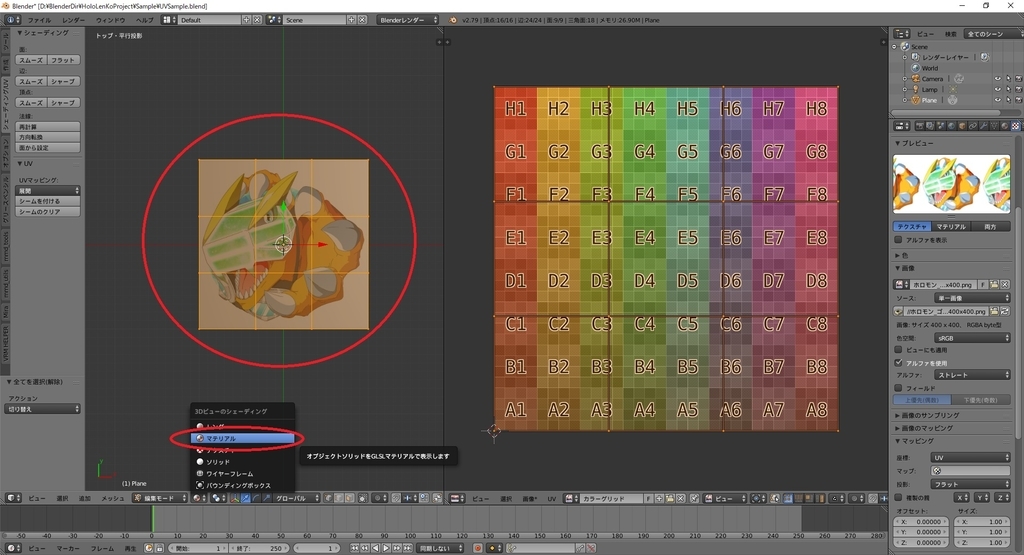Click the modifiers wrench properties icon

pyautogui.click(x=983, y=126)
